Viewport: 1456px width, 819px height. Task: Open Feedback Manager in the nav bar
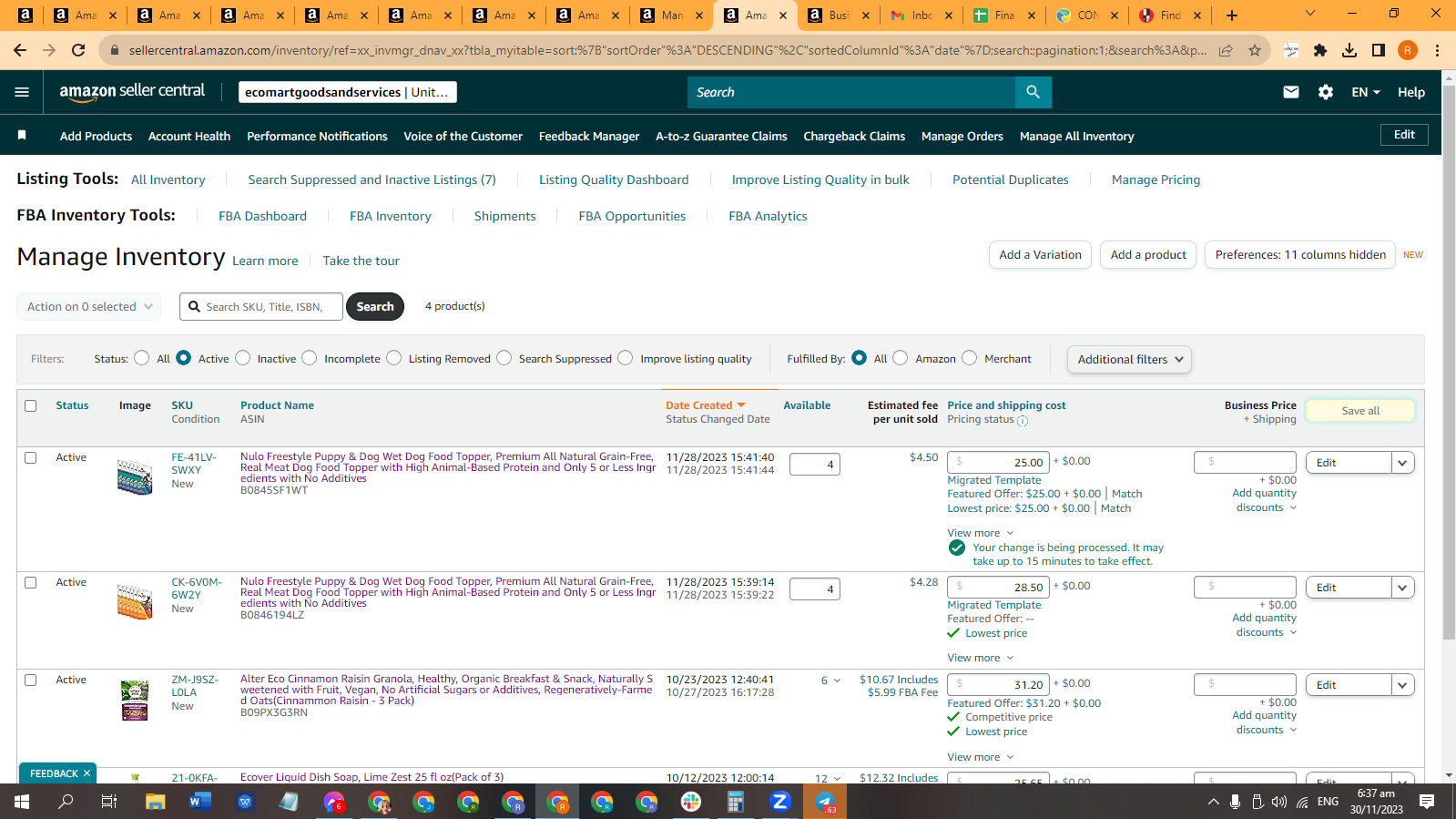tap(589, 136)
